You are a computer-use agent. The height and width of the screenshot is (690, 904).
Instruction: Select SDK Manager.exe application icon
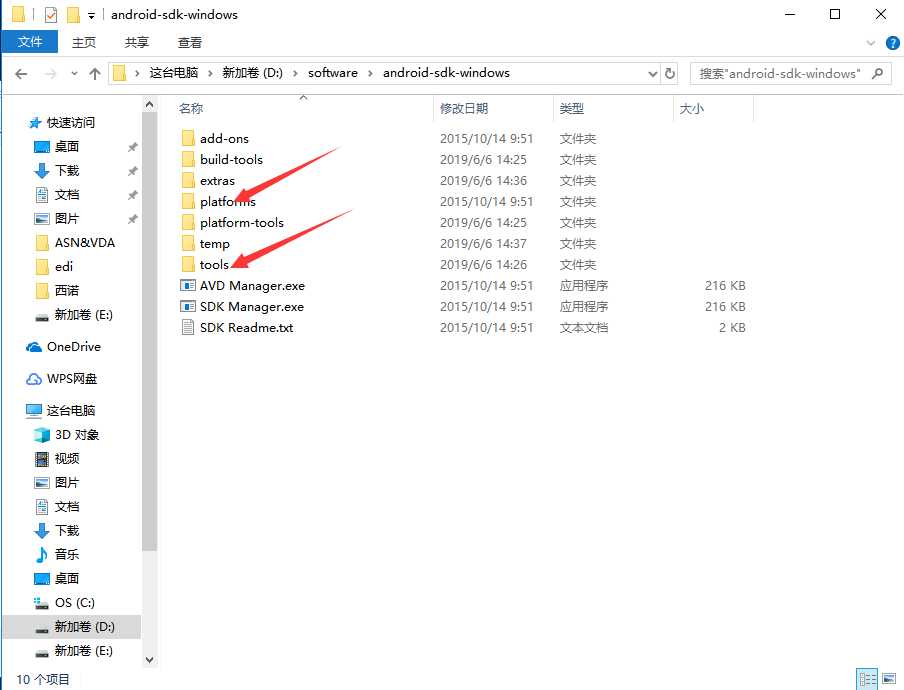pyautogui.click(x=187, y=306)
